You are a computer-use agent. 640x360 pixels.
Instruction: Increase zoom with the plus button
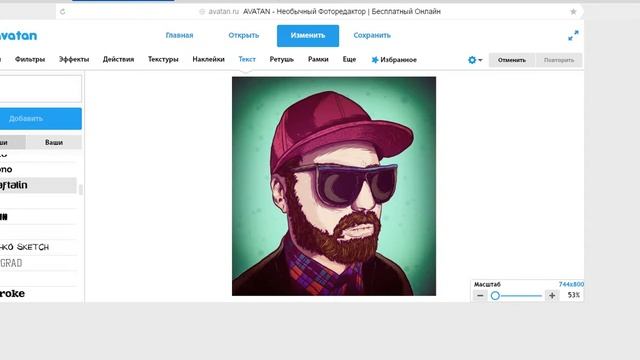pos(552,295)
